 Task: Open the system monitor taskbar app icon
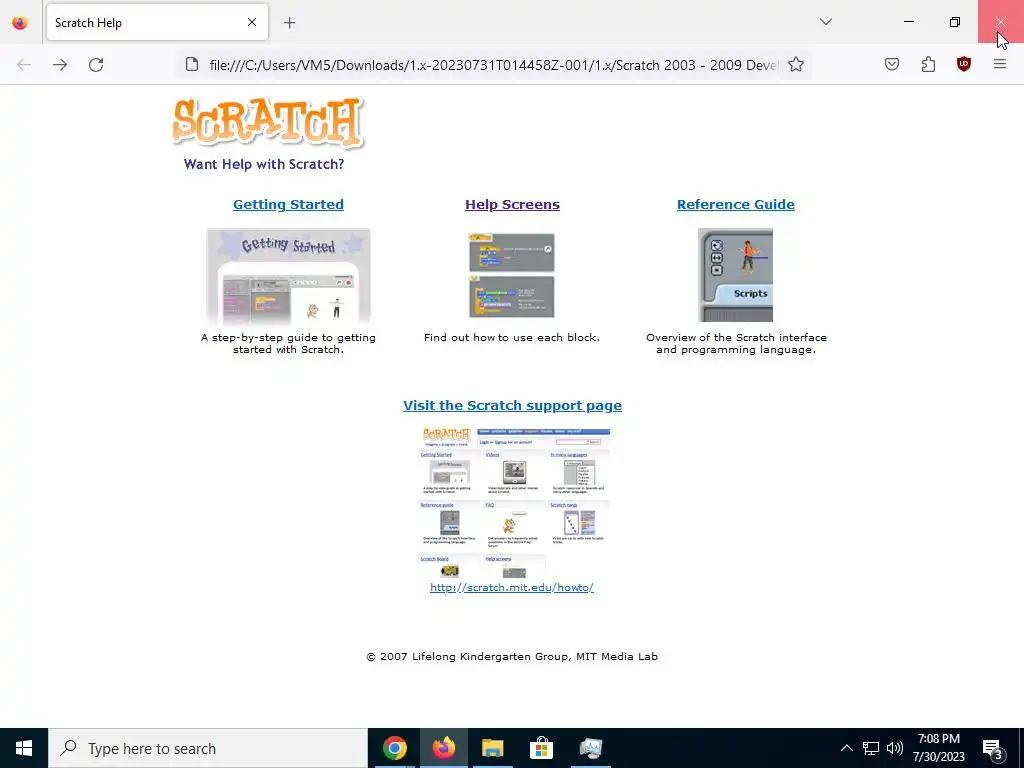[x=590, y=748]
